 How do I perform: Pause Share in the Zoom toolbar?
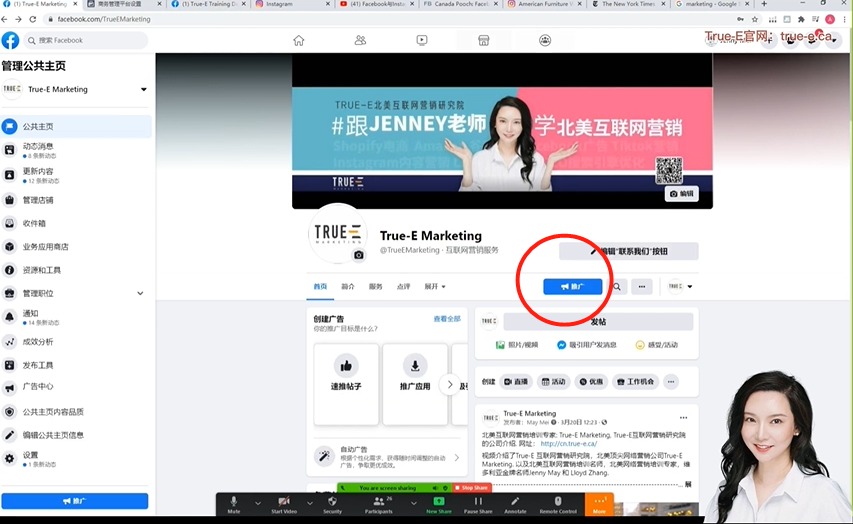(478, 503)
